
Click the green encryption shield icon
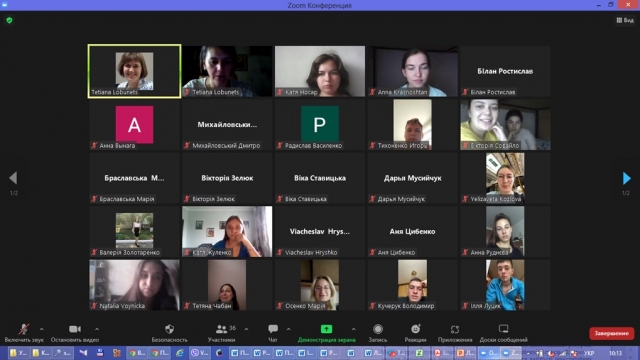[x=9, y=20]
